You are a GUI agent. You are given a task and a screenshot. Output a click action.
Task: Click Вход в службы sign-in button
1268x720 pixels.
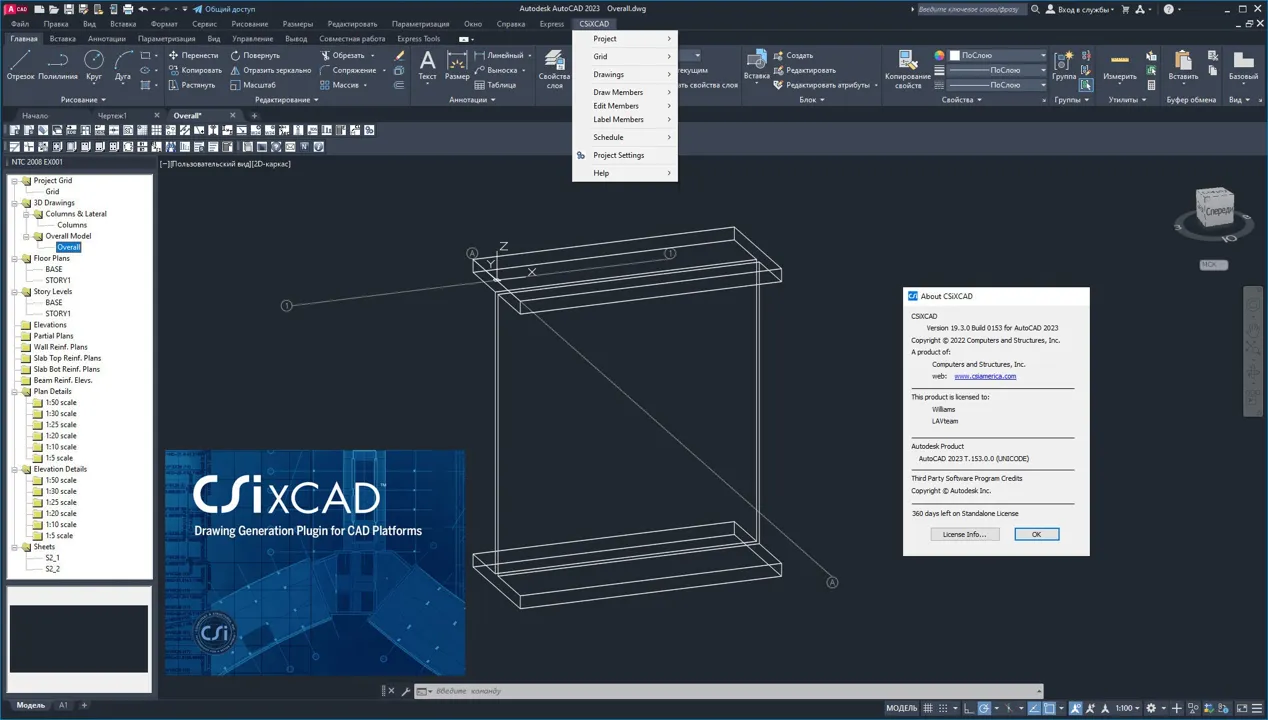tap(1078, 9)
